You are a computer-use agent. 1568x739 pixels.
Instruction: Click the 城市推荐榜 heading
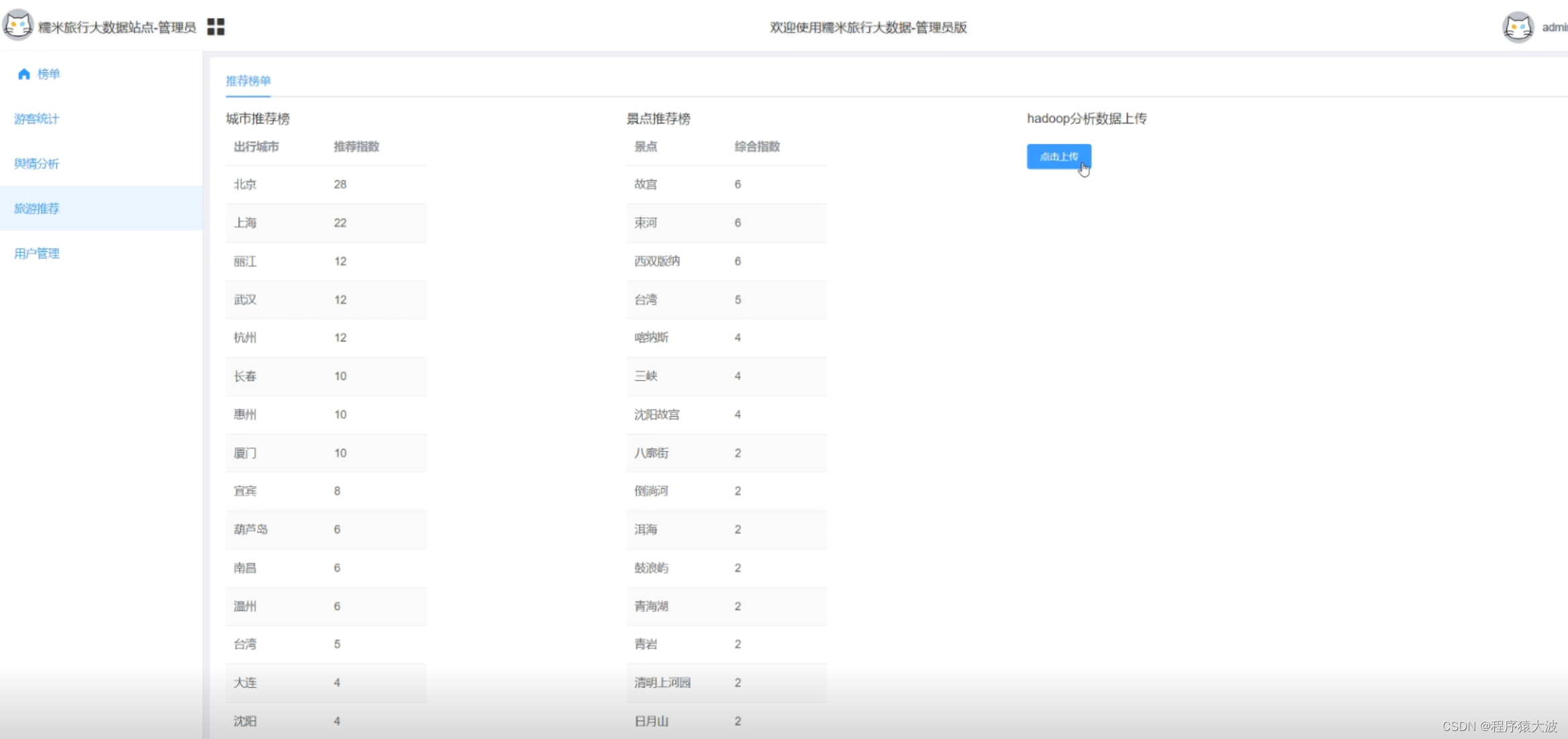[260, 118]
